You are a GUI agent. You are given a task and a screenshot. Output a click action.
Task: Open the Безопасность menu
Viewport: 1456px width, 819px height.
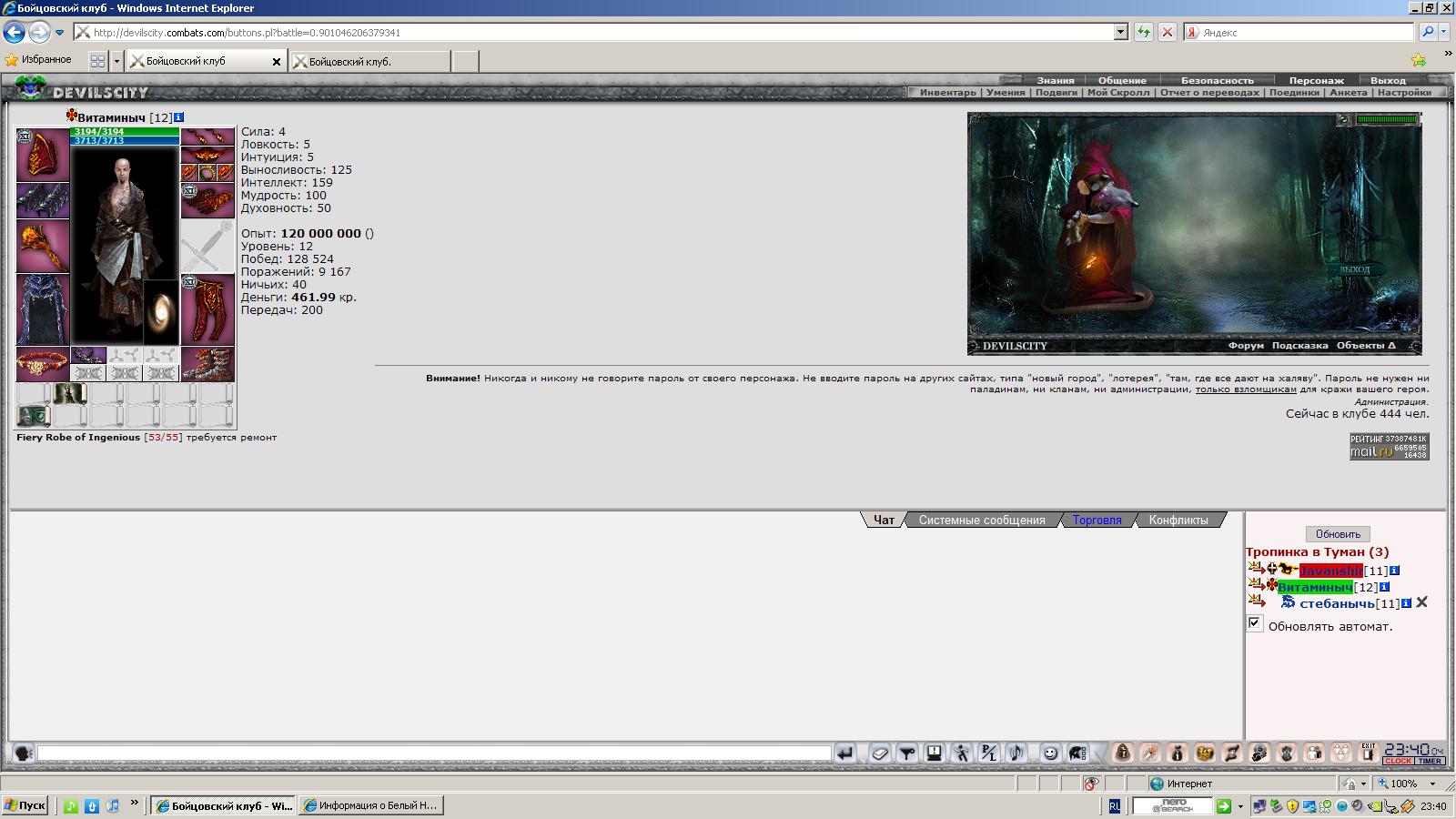pos(1217,80)
